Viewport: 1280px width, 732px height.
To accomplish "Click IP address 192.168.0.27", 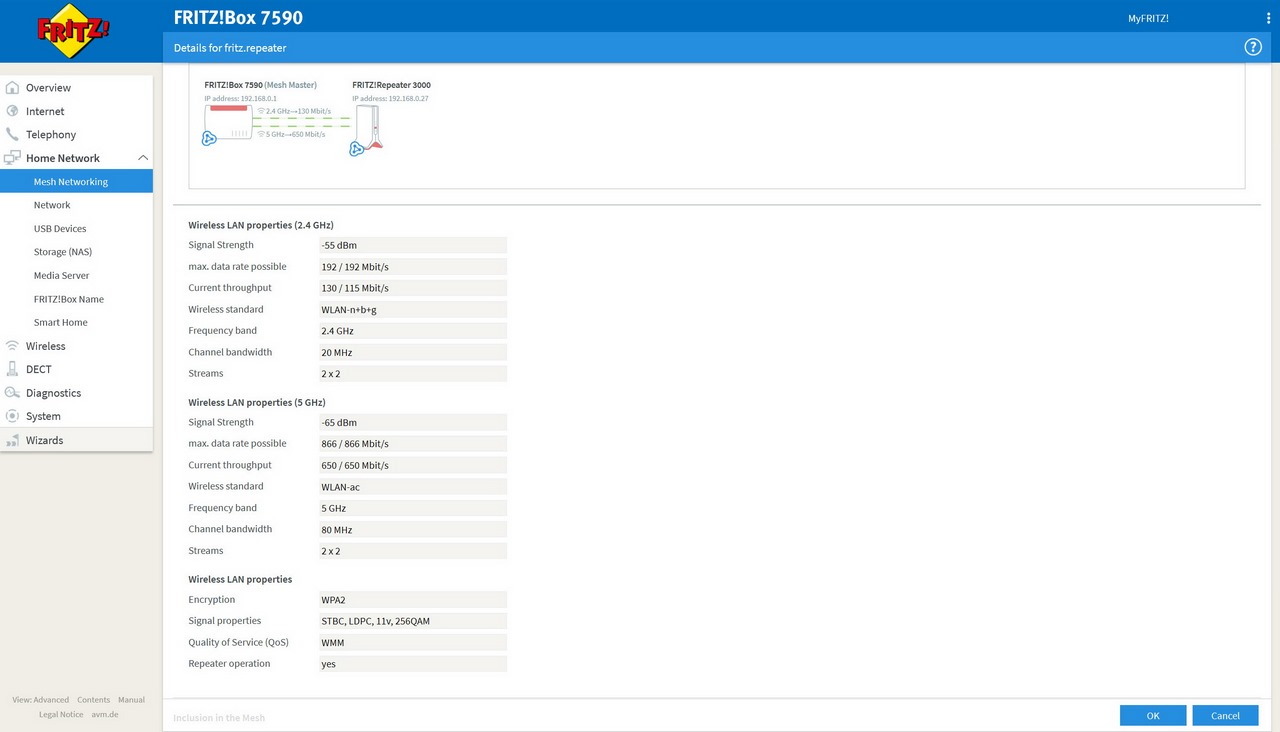I will coord(390,99).
